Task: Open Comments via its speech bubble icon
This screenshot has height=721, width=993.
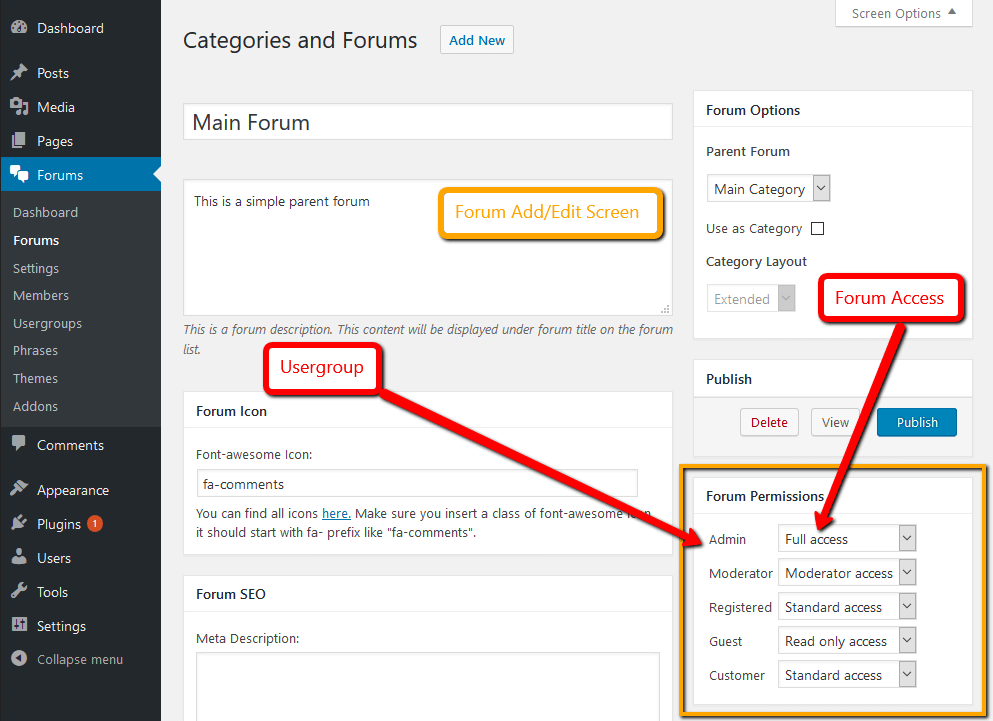Action: pos(20,444)
